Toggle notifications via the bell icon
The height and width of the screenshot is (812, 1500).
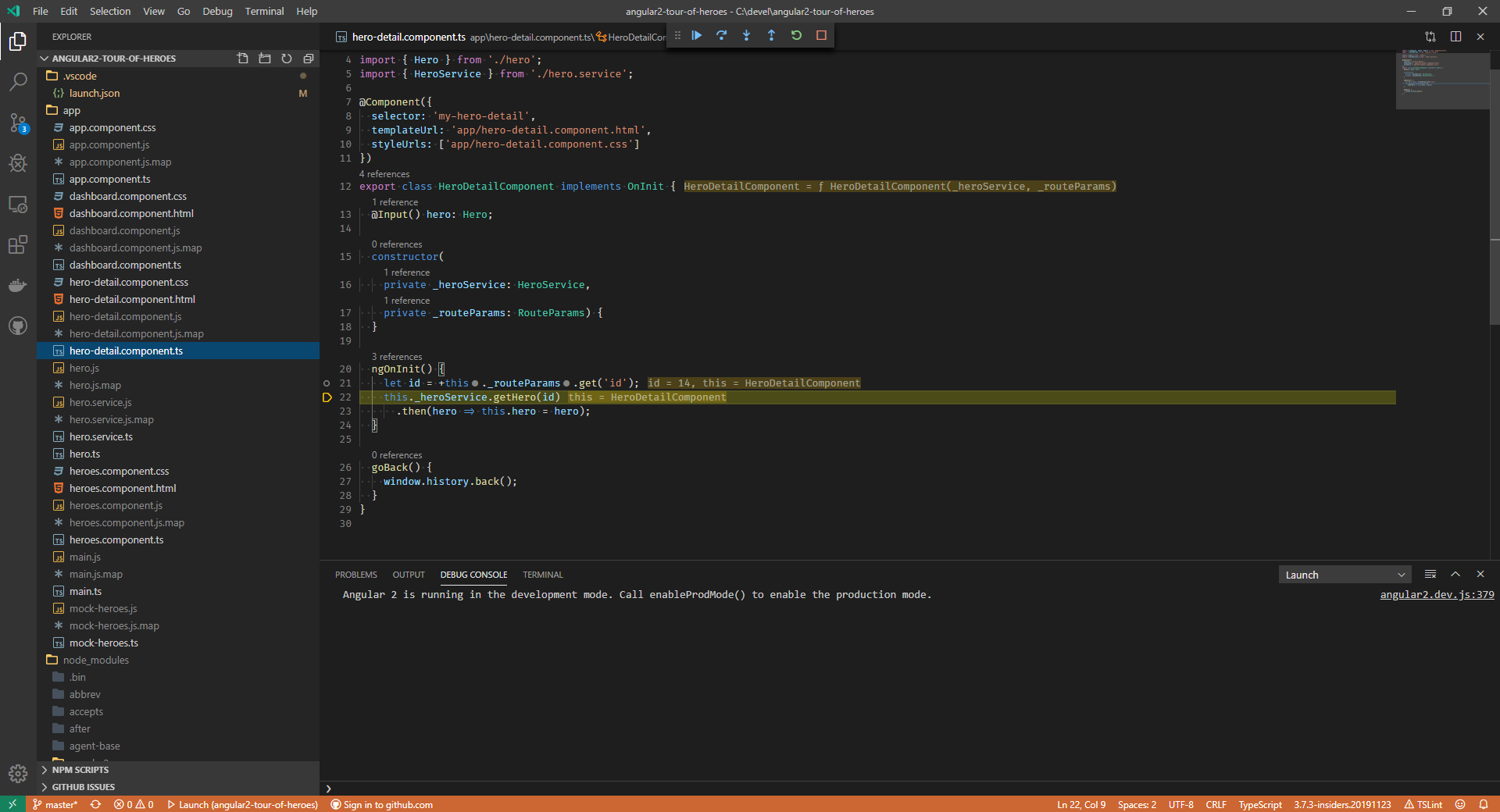(x=1484, y=804)
